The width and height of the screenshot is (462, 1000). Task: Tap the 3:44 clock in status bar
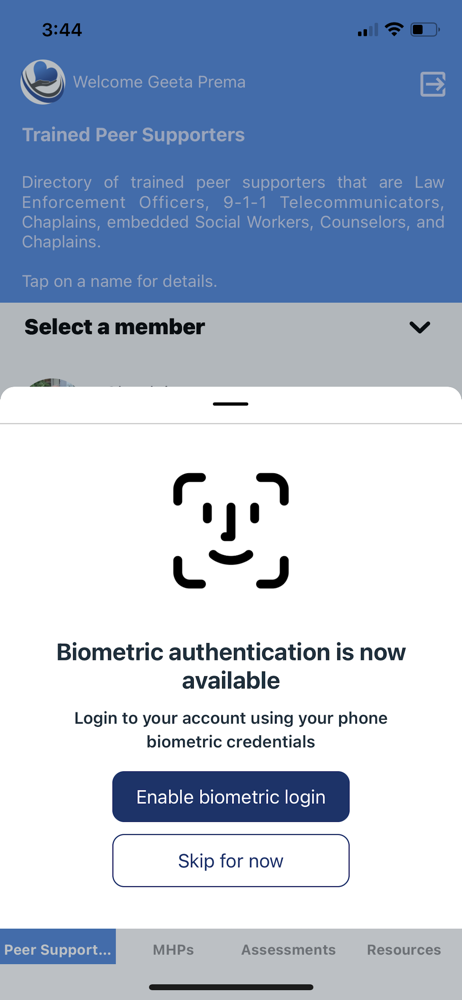(x=62, y=29)
